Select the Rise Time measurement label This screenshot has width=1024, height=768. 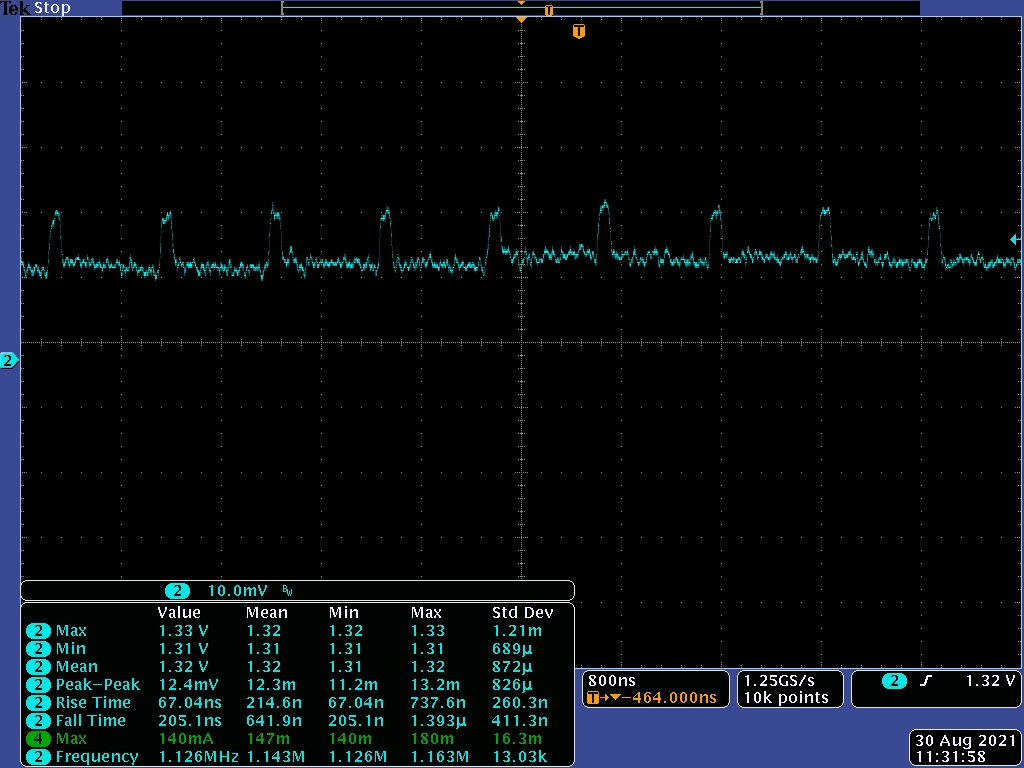pyautogui.click(x=93, y=703)
